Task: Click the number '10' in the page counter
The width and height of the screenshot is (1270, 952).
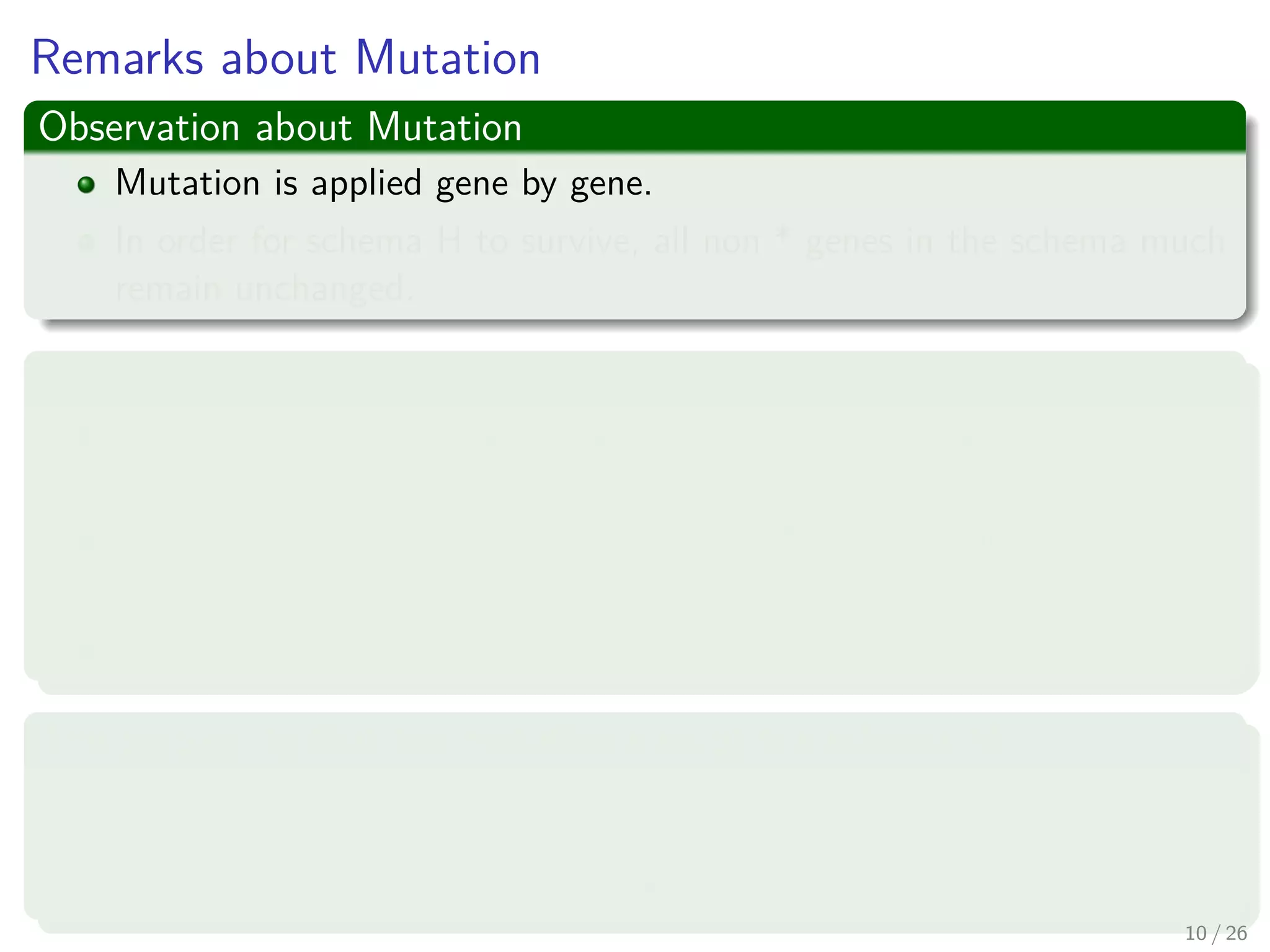Action: point(1196,933)
